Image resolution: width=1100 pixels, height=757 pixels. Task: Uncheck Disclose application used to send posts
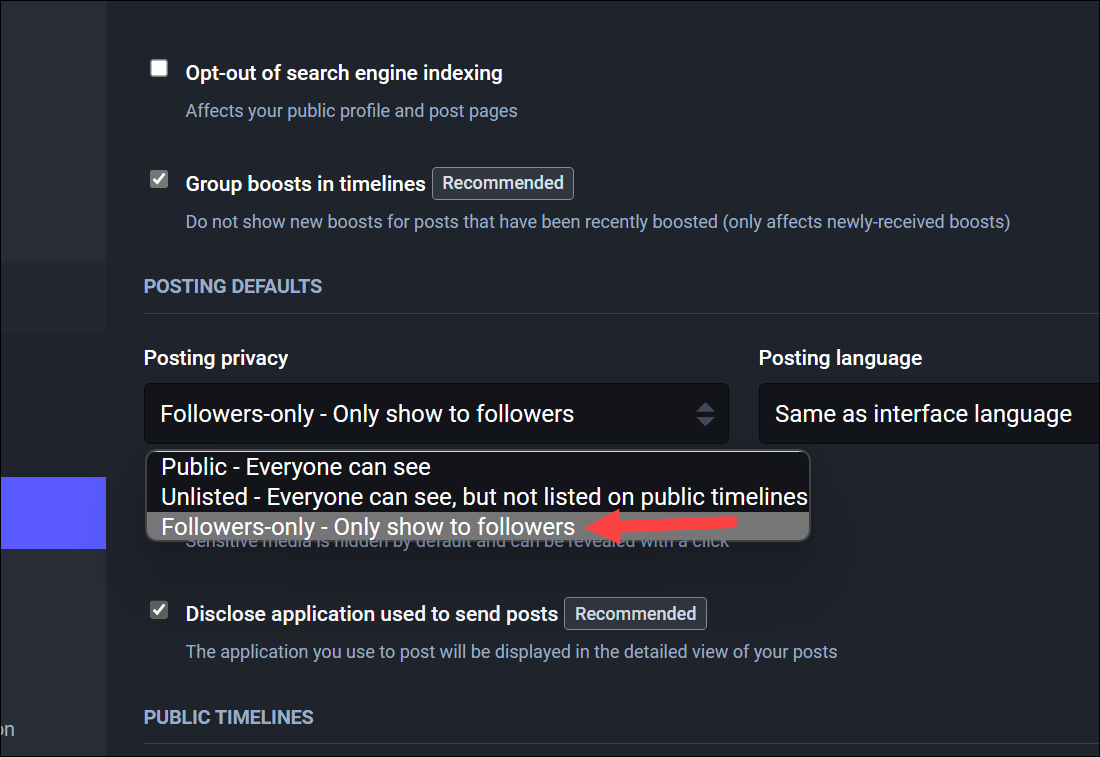tap(159, 610)
